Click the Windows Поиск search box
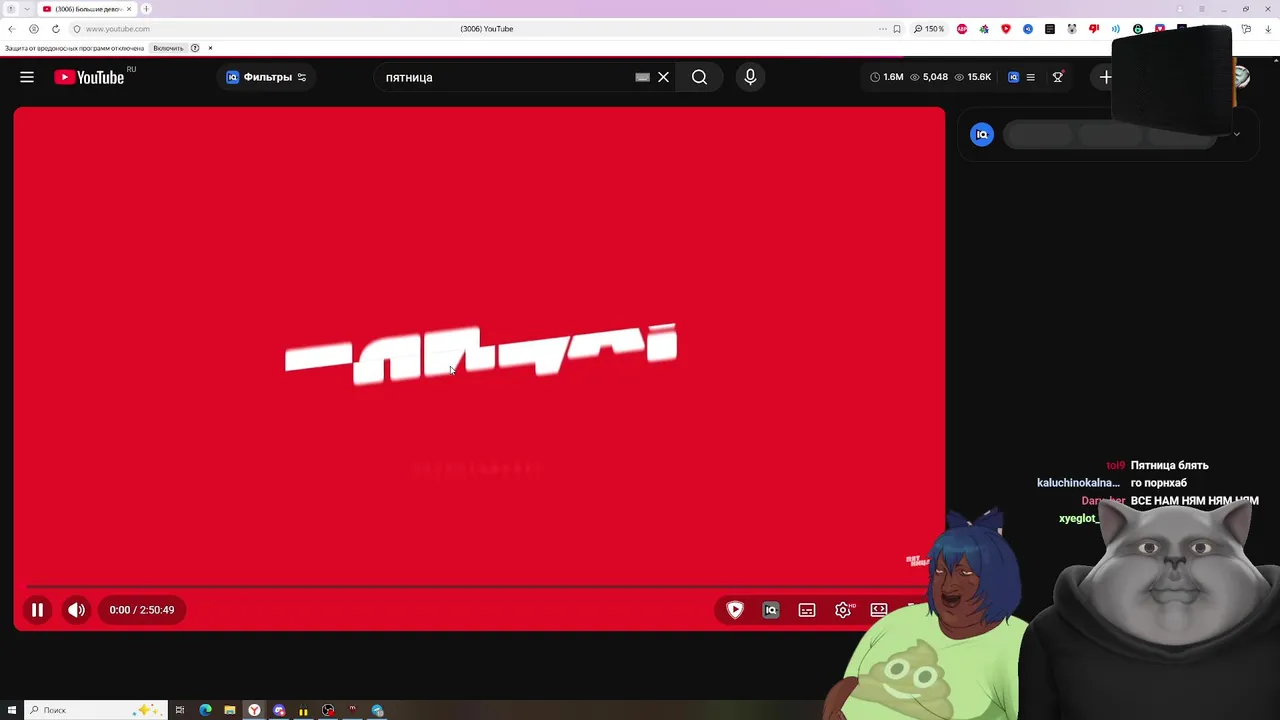The width and height of the screenshot is (1280, 720). [94, 710]
